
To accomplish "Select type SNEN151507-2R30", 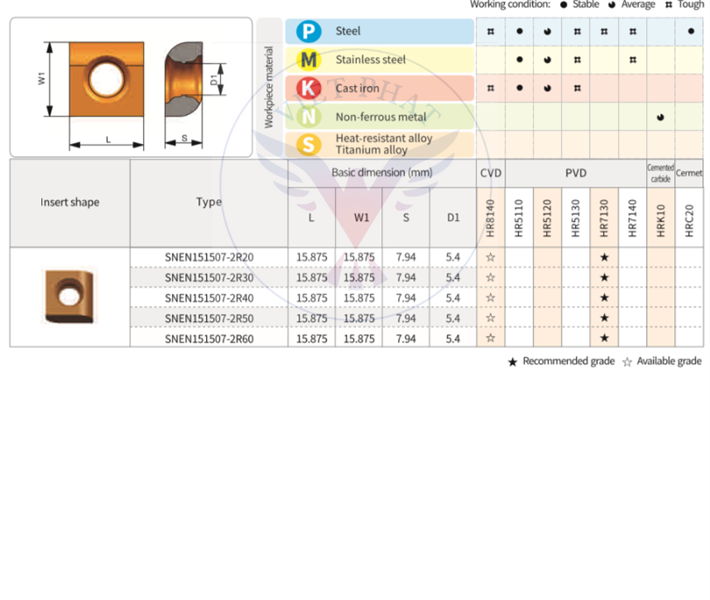I will pyautogui.click(x=209, y=278).
